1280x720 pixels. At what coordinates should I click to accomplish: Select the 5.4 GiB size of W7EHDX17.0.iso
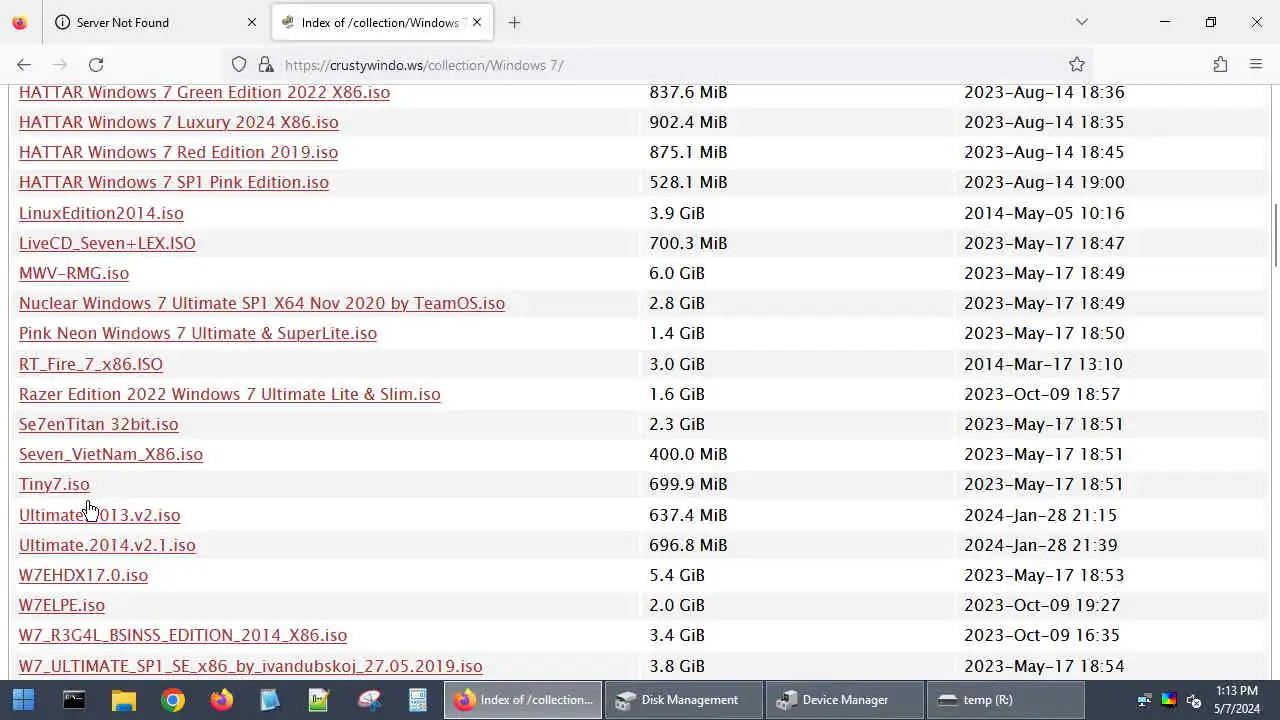(677, 575)
